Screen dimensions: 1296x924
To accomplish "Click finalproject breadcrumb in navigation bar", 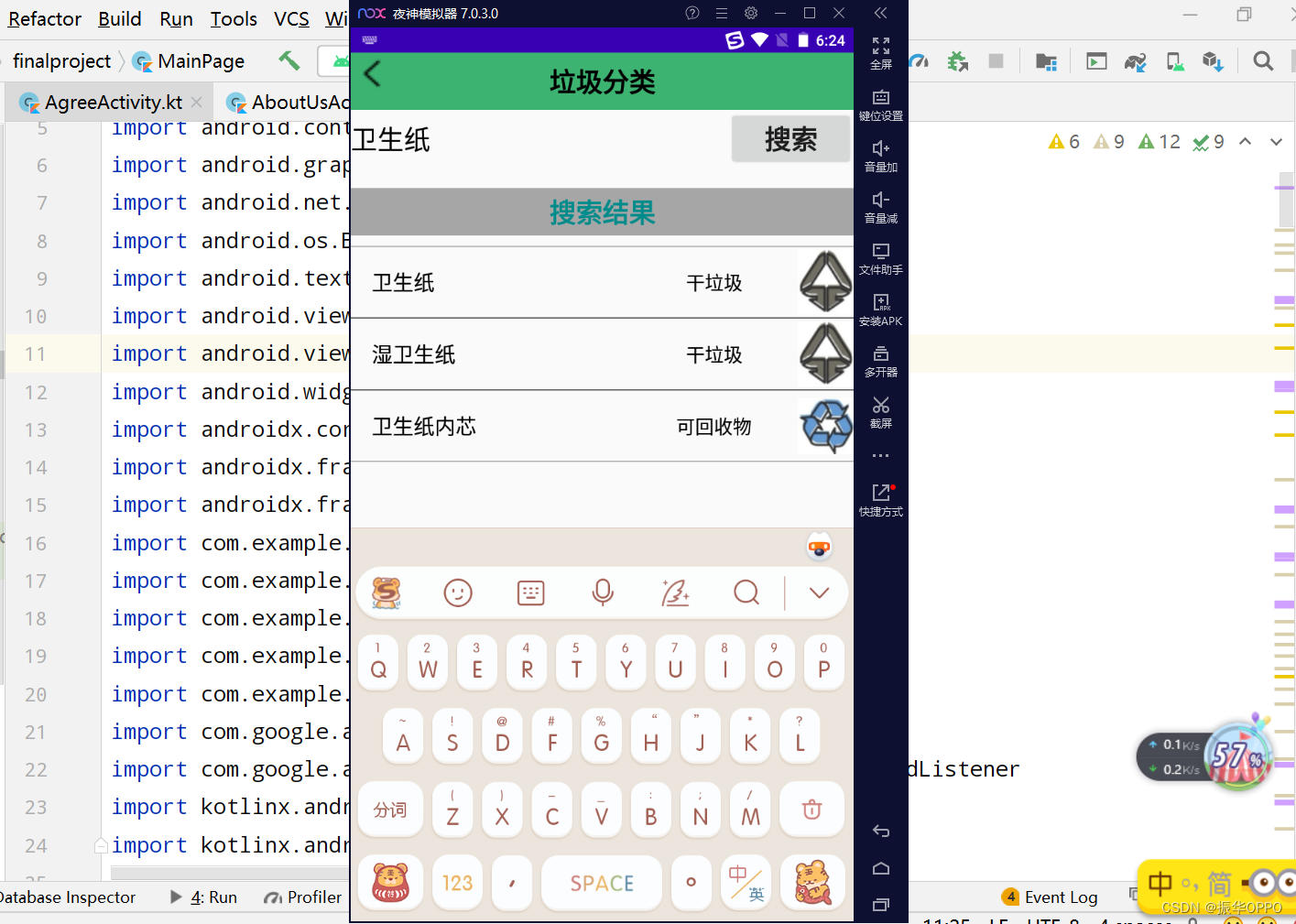I will tap(61, 60).
